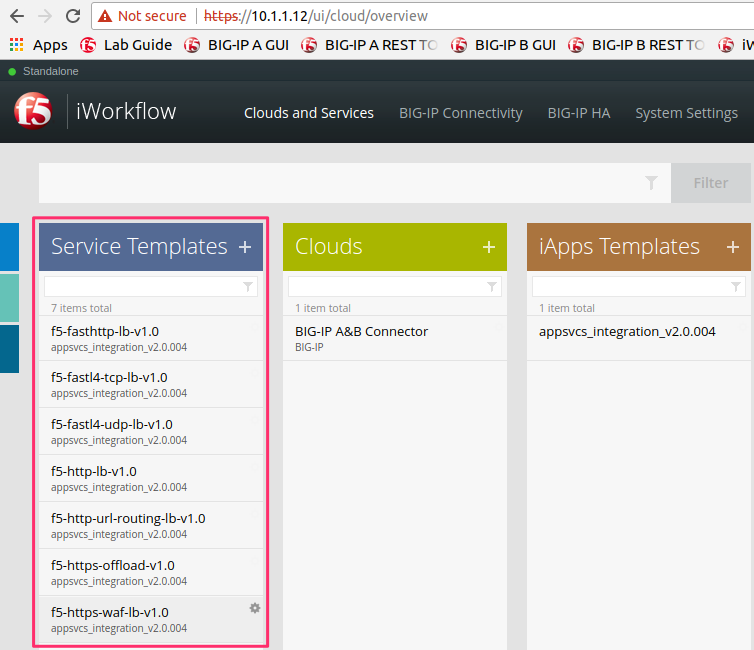Select f5-fasthttp-lb-v1.0 template

(151, 338)
